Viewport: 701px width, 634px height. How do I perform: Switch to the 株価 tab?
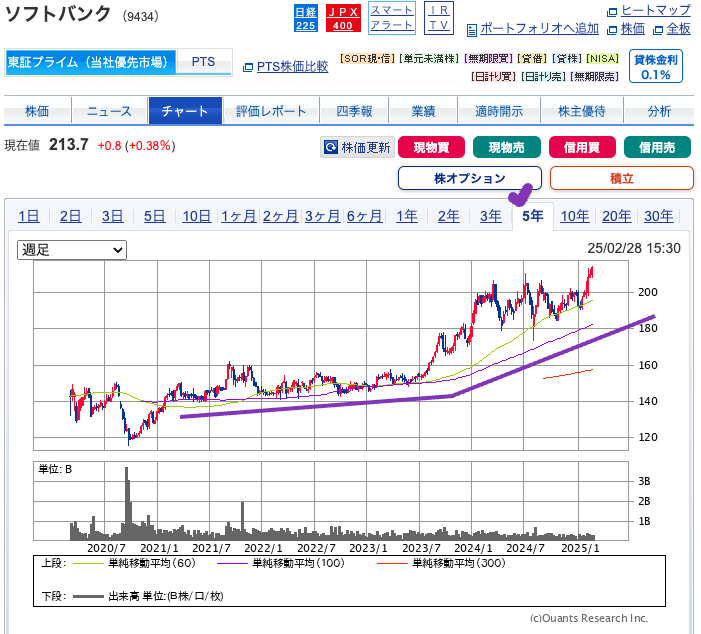(x=37, y=110)
